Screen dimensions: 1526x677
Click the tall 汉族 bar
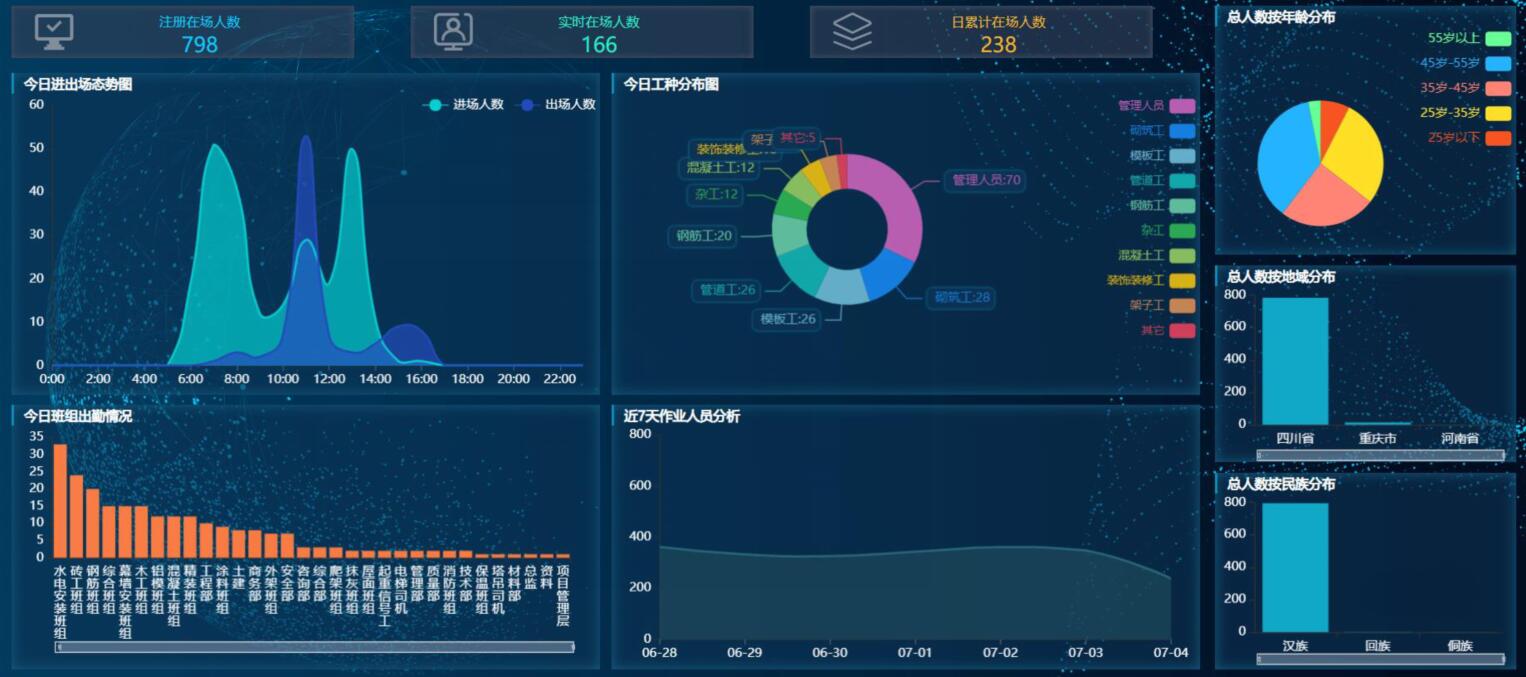tap(1295, 568)
